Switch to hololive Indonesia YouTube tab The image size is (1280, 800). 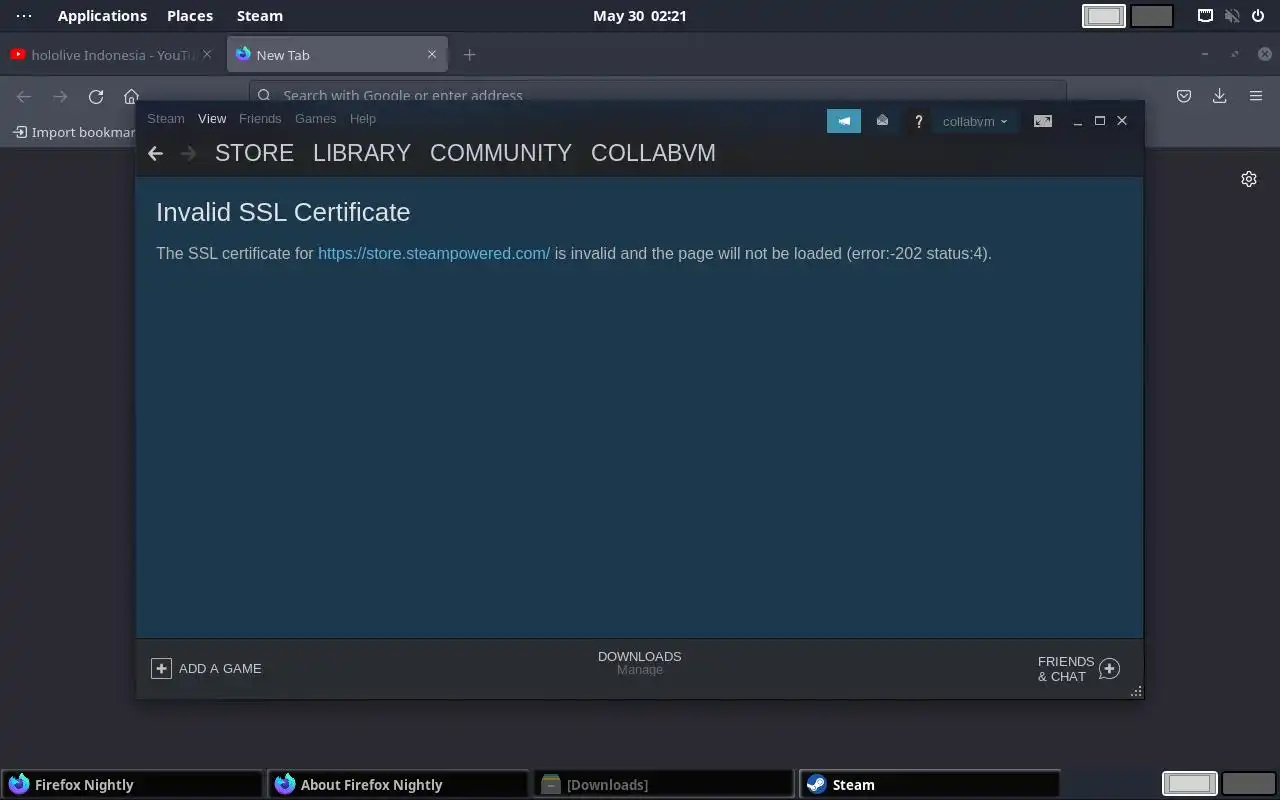[112, 55]
